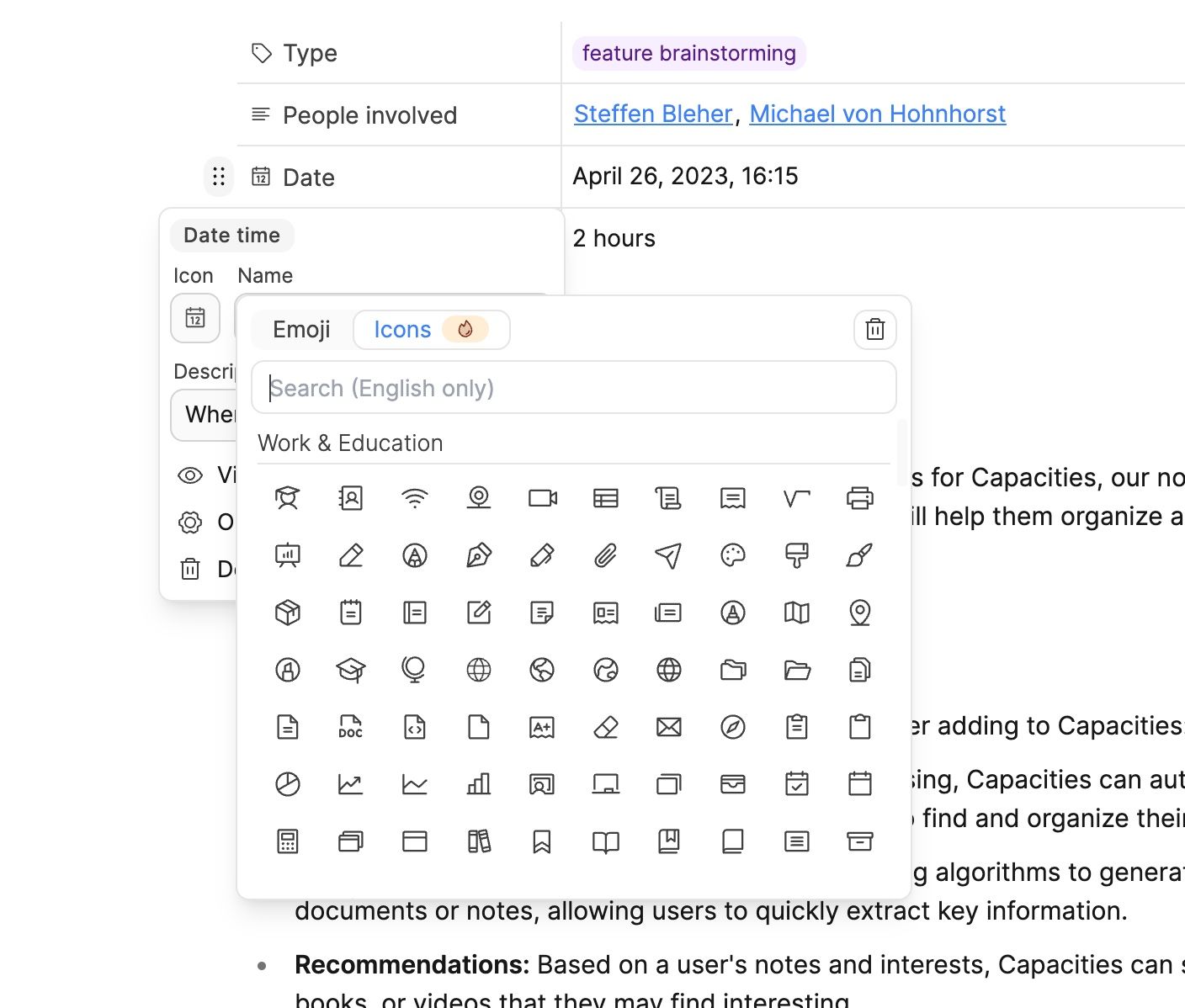The width and height of the screenshot is (1185, 1008).
Task: Pick the calculator icon
Action: 287,841
